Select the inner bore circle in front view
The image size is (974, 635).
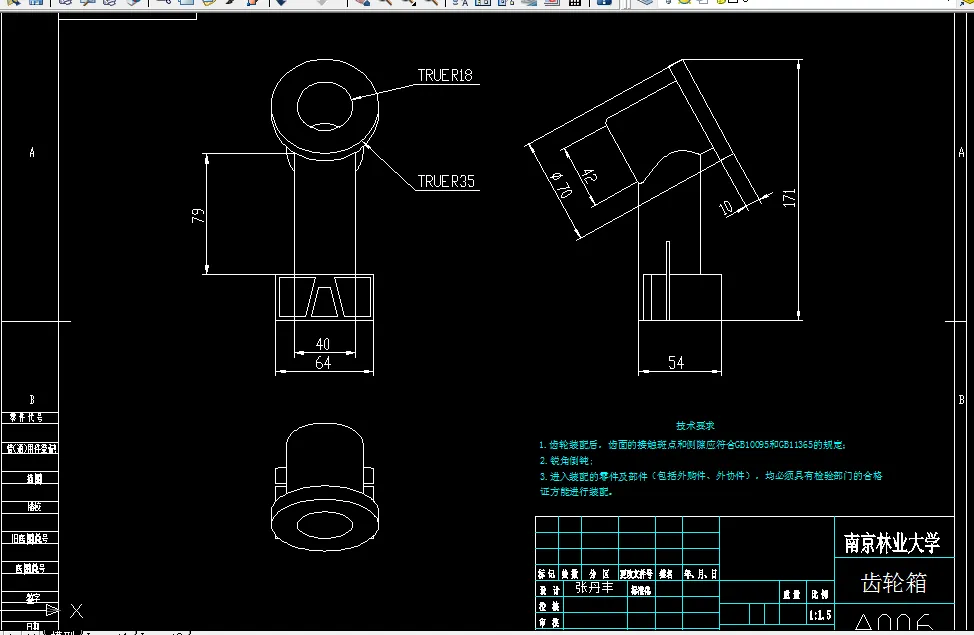point(325,106)
